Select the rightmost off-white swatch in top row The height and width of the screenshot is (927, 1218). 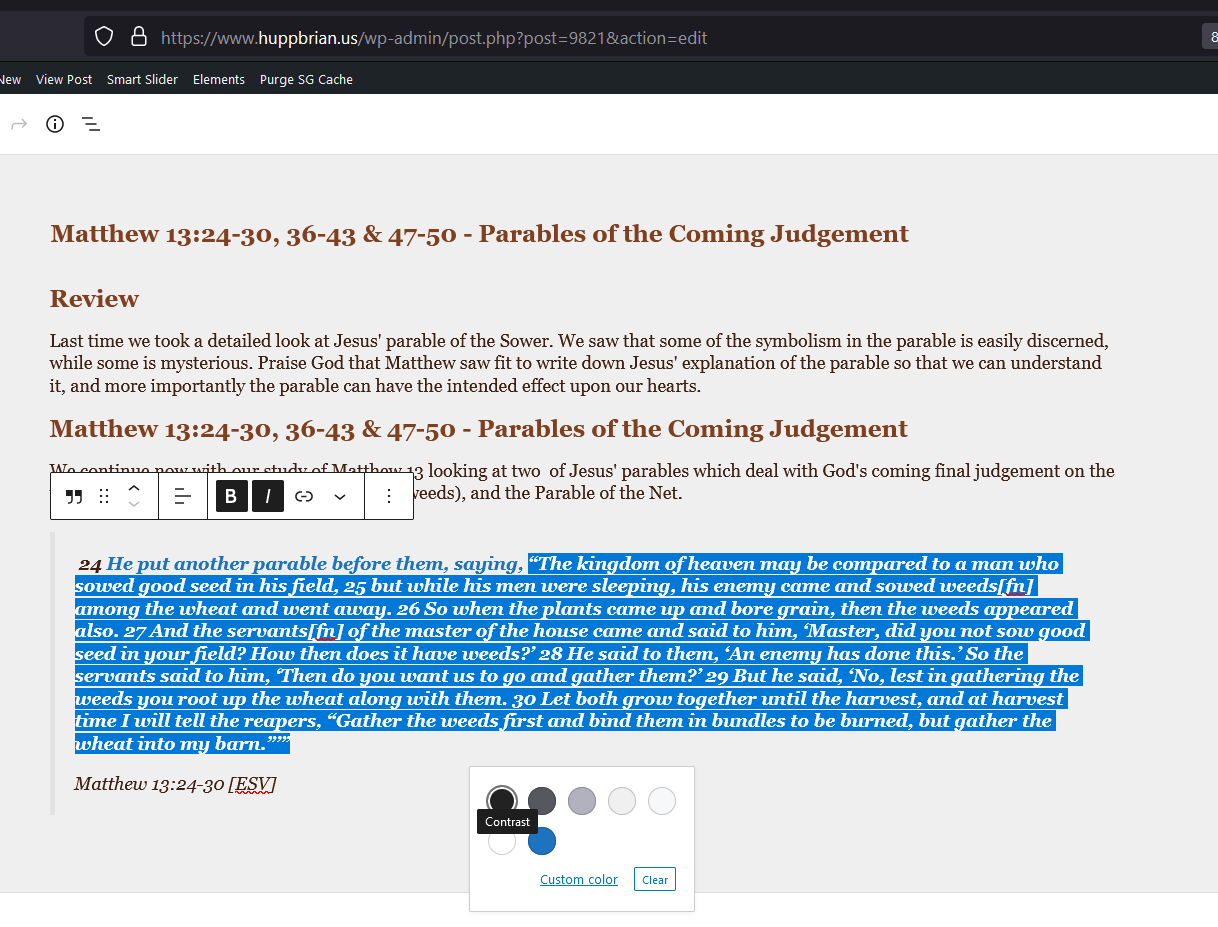[662, 801]
